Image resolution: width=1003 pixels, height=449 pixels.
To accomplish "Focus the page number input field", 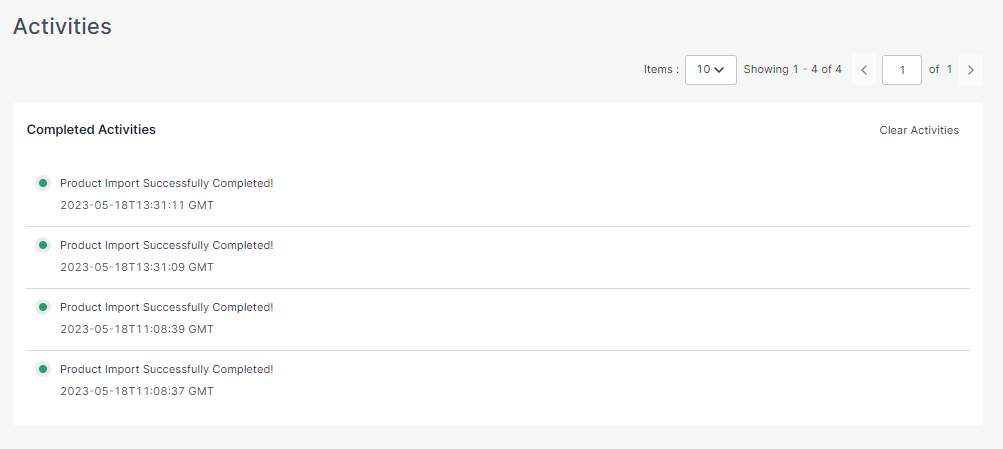I will [901, 70].
